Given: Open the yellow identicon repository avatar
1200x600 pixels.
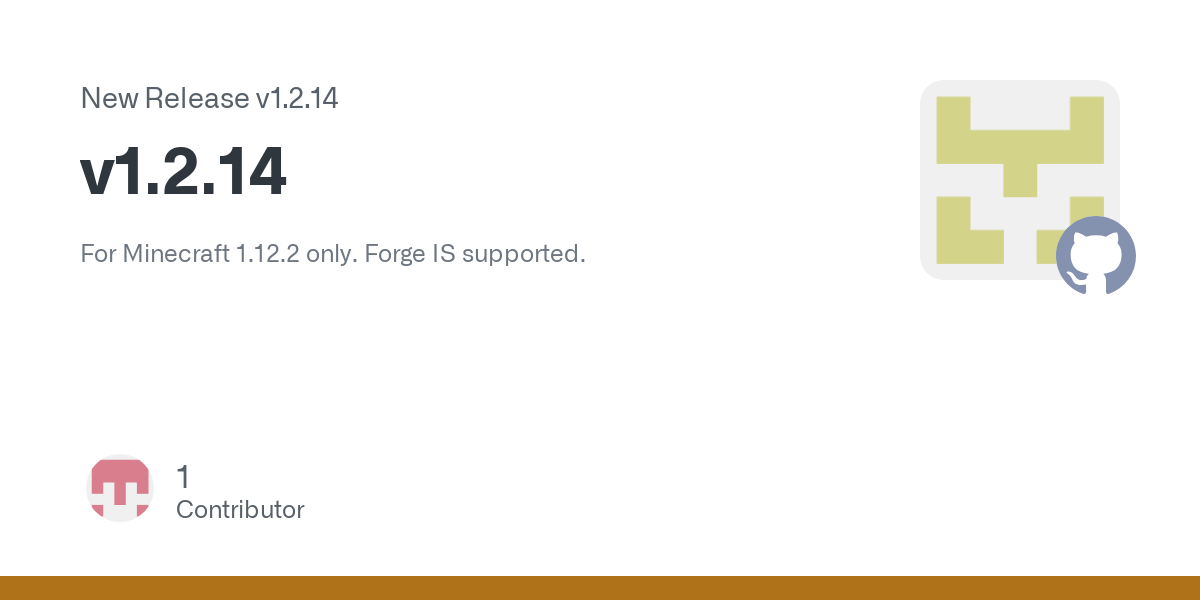Looking at the screenshot, I should click(1020, 180).
